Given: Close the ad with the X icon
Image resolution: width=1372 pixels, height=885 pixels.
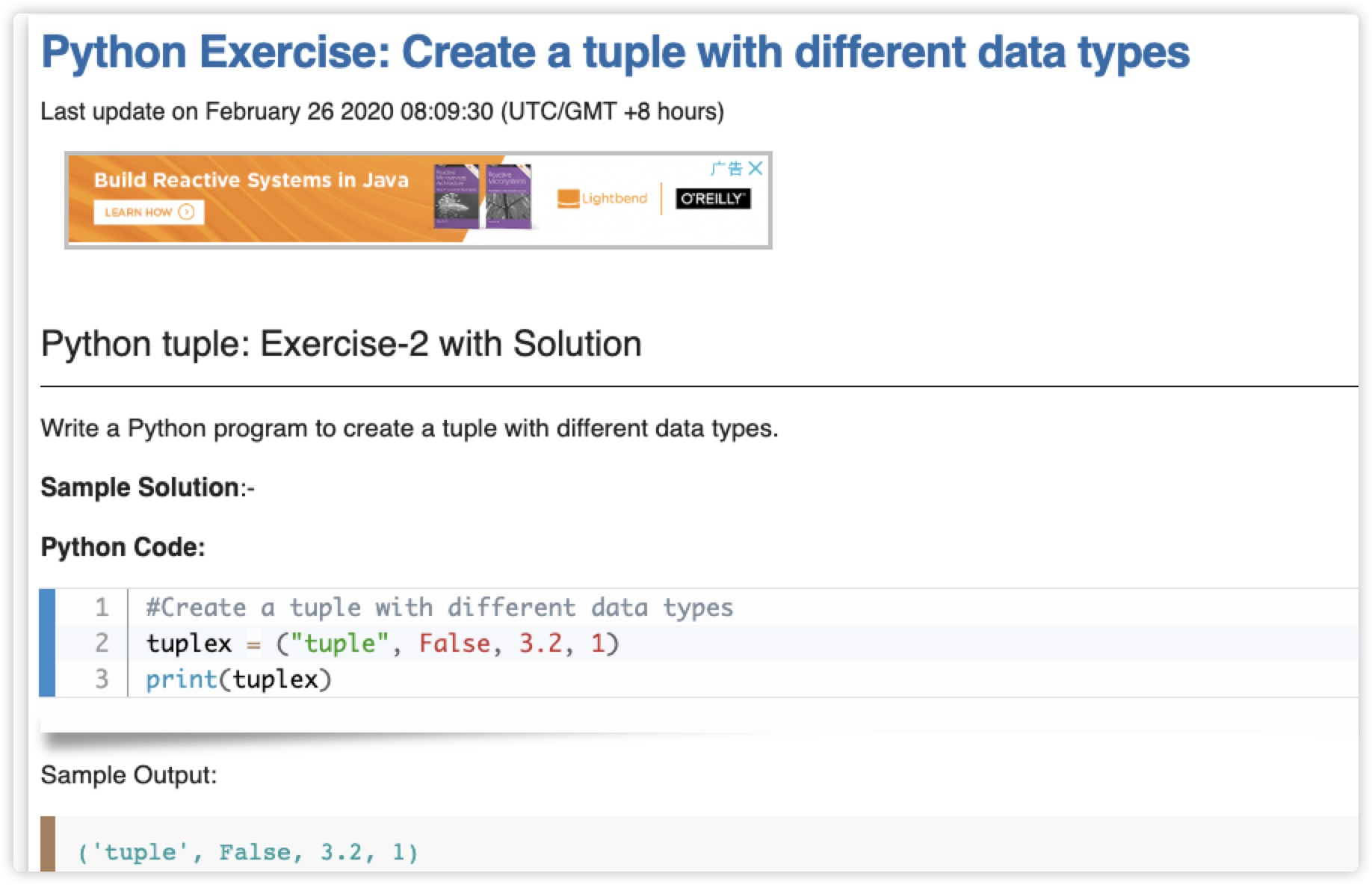Looking at the screenshot, I should (755, 168).
